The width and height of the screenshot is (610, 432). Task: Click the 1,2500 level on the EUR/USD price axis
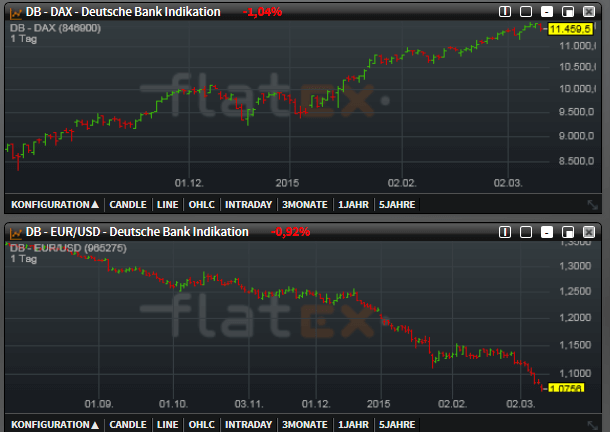575,292
